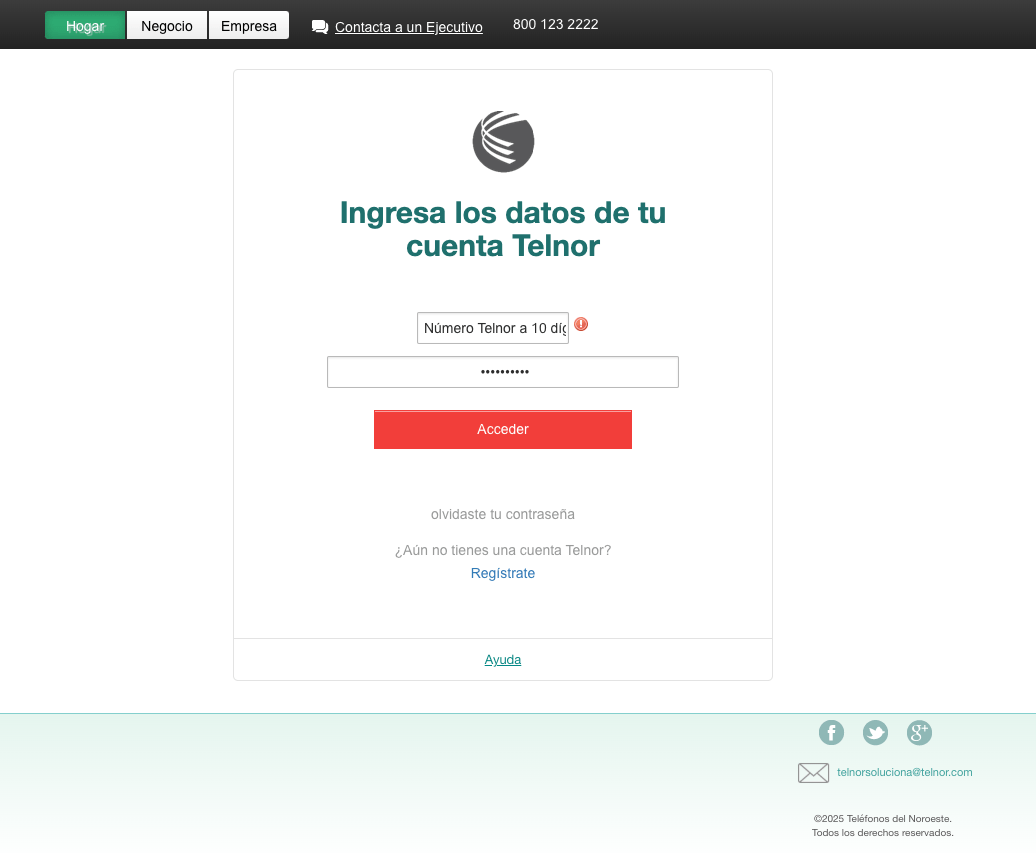Open the Ayuda help link
The width and height of the screenshot is (1036, 853).
502,660
